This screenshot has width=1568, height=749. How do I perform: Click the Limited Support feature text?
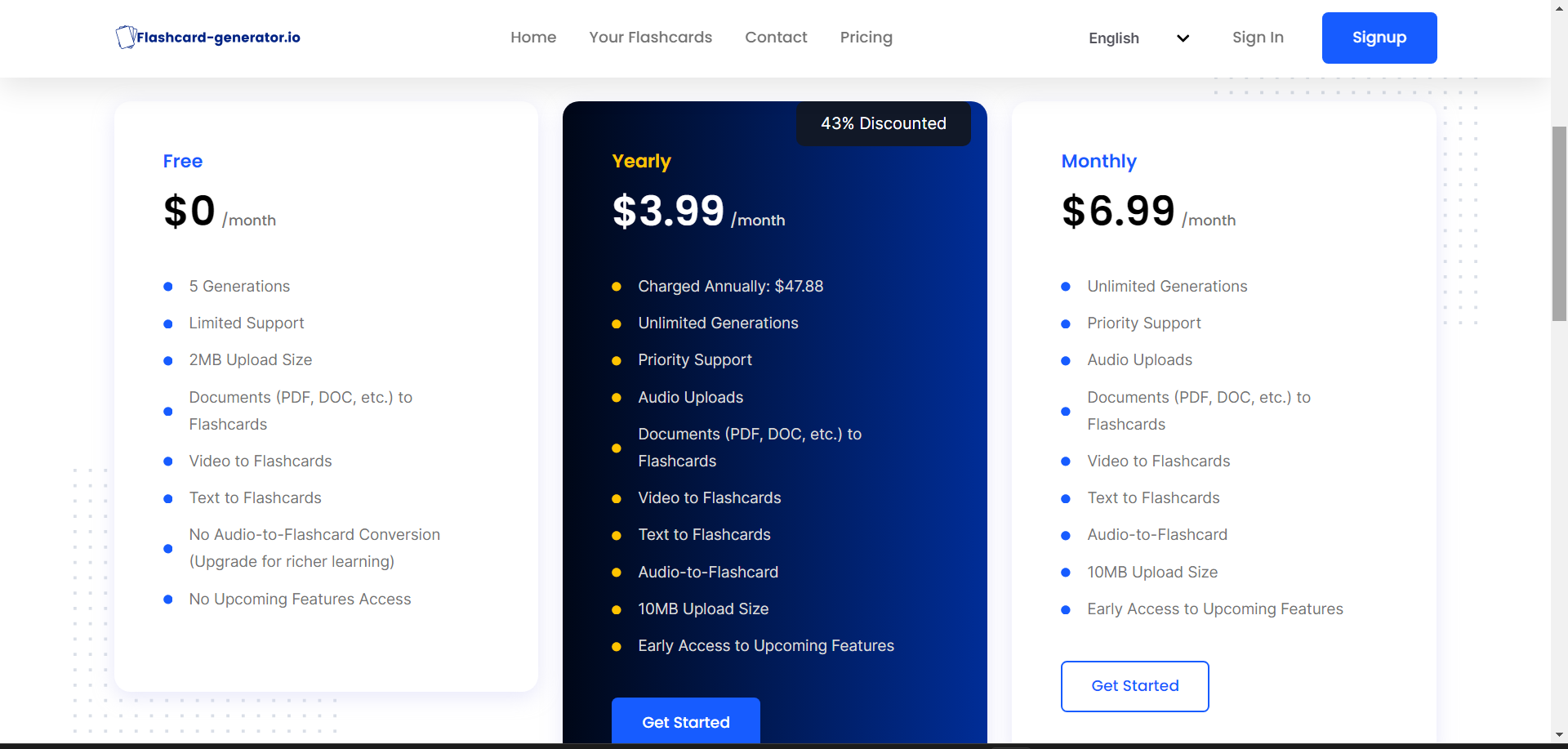point(247,323)
